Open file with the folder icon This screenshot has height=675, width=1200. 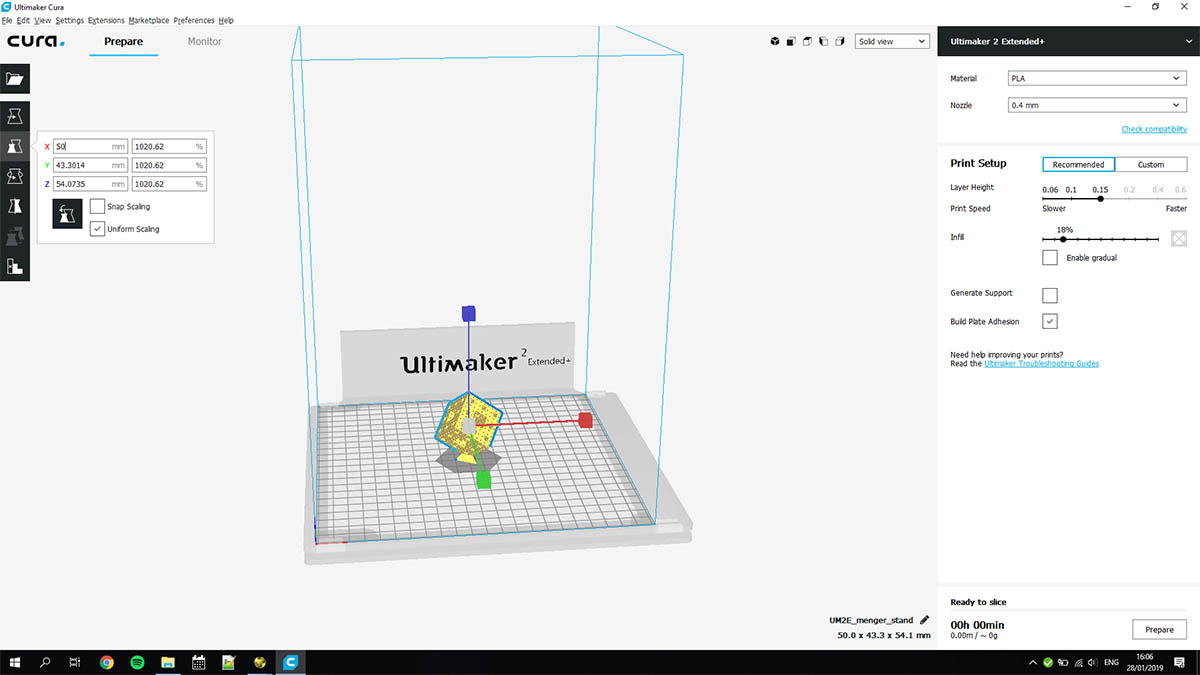click(15, 79)
